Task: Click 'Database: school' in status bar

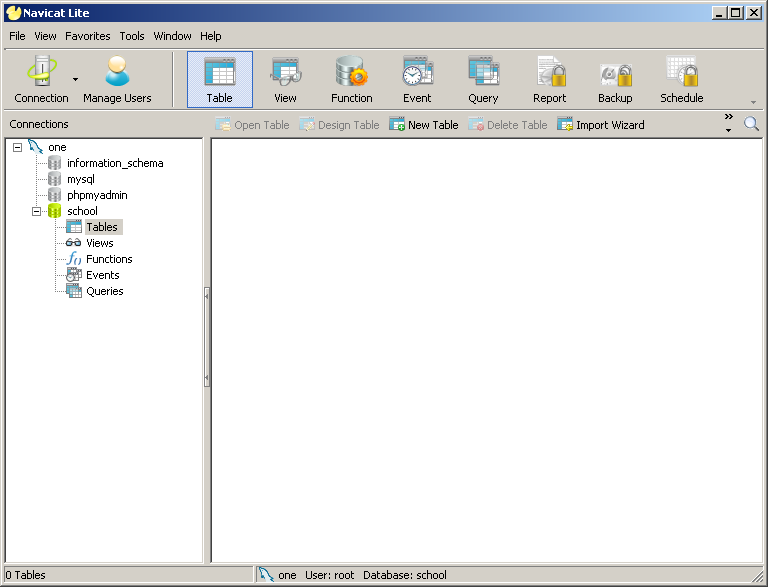Action: (x=405, y=575)
